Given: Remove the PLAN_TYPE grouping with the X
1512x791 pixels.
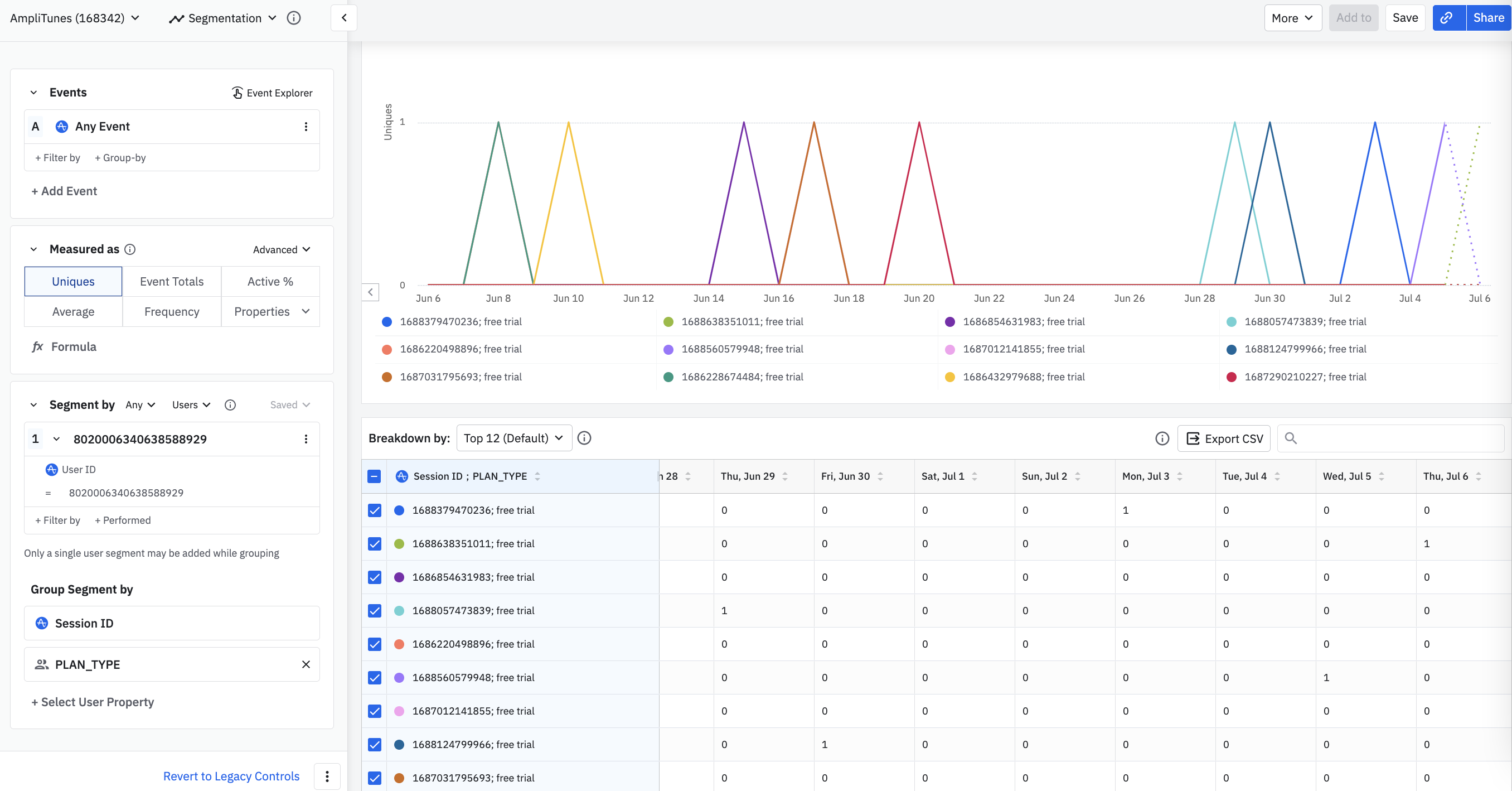Looking at the screenshot, I should (306, 664).
